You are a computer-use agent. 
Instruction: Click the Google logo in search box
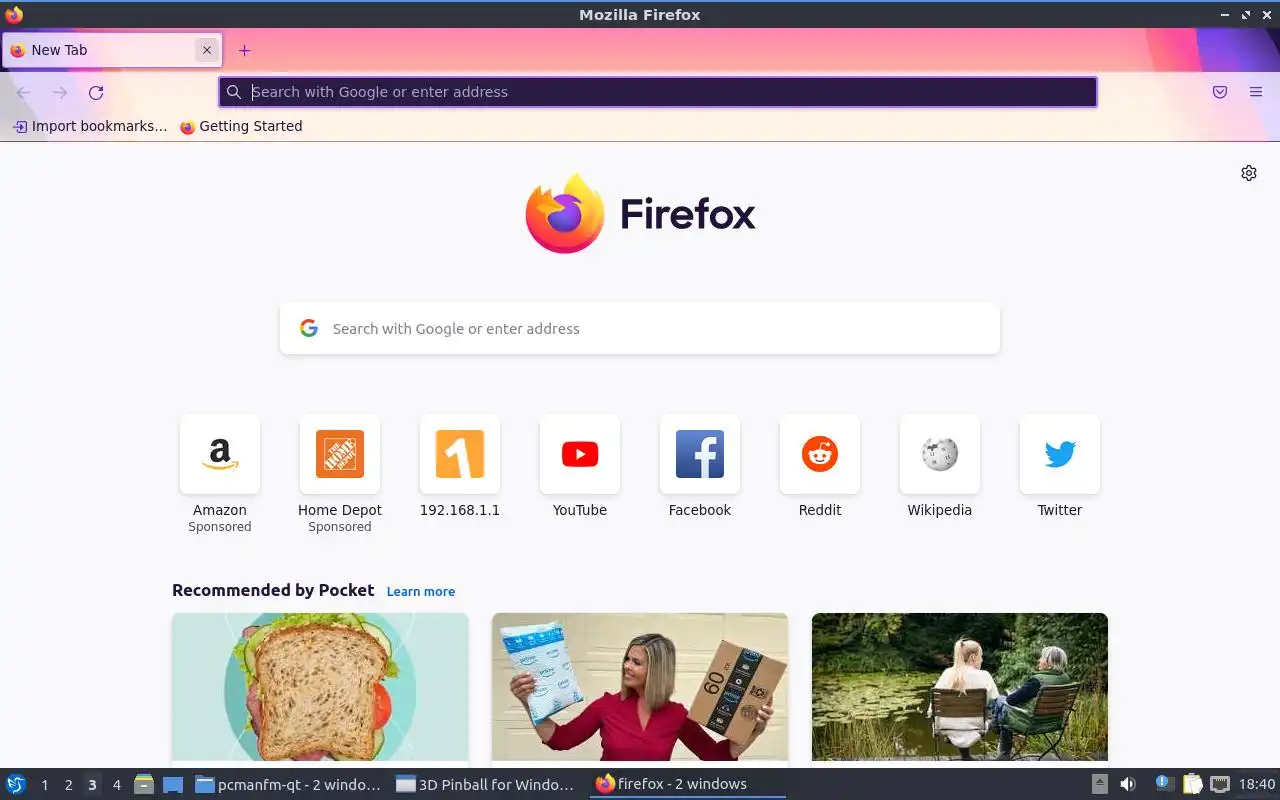[309, 328]
